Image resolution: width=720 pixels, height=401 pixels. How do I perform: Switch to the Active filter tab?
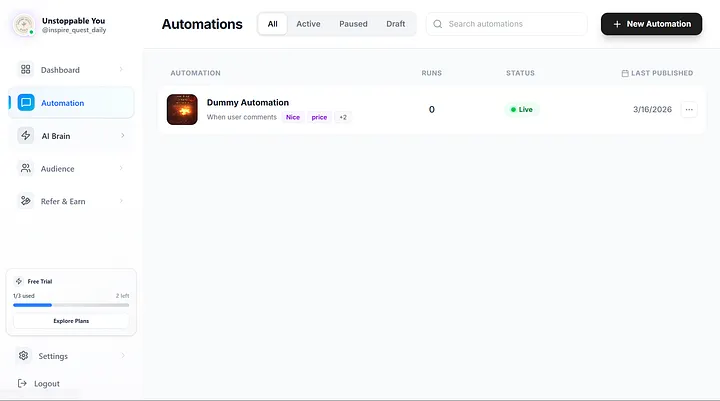coord(308,24)
